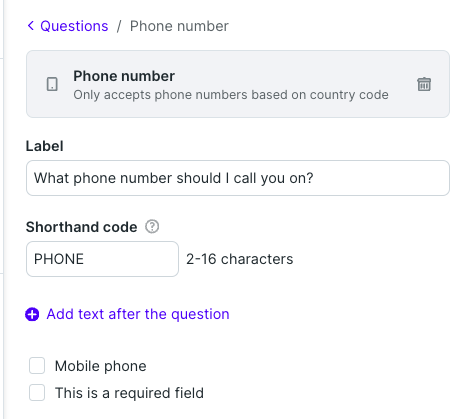Click the Mobile phone checkbox label
This screenshot has width=472, height=419.
point(100,366)
